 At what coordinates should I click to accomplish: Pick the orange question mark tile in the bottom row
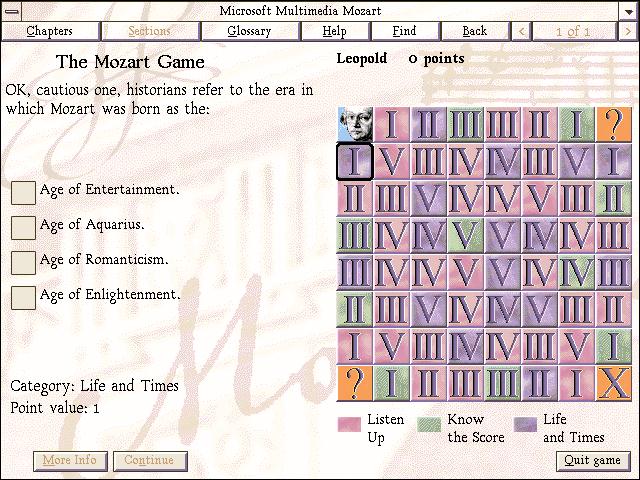click(355, 383)
